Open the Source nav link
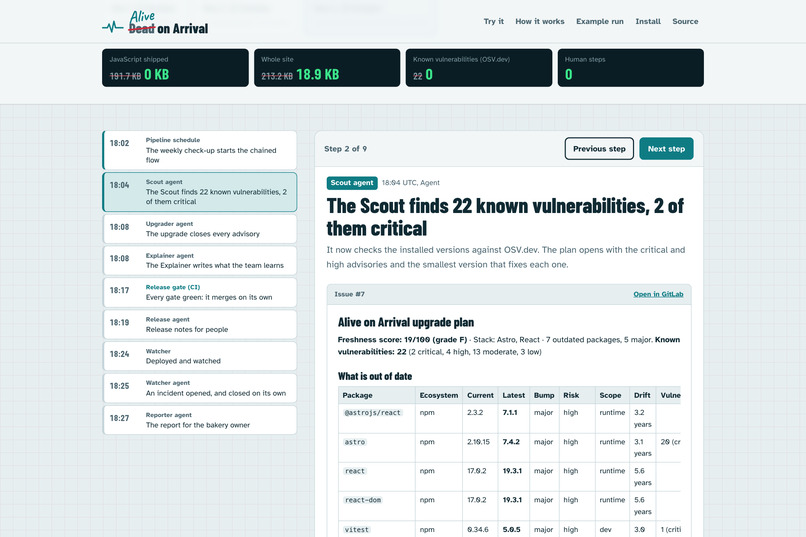This screenshot has height=537, width=806. point(685,21)
